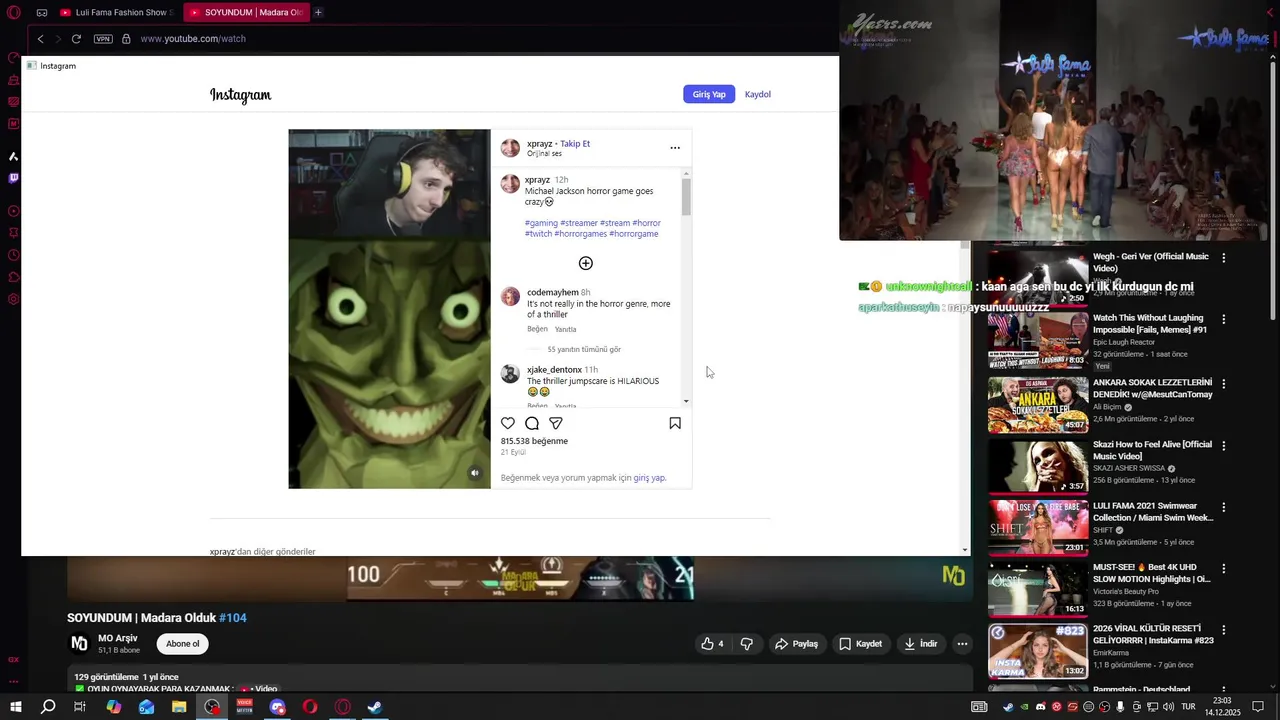Like codemayhem's comment via Beğen
The height and width of the screenshot is (720, 1280).
(x=537, y=329)
